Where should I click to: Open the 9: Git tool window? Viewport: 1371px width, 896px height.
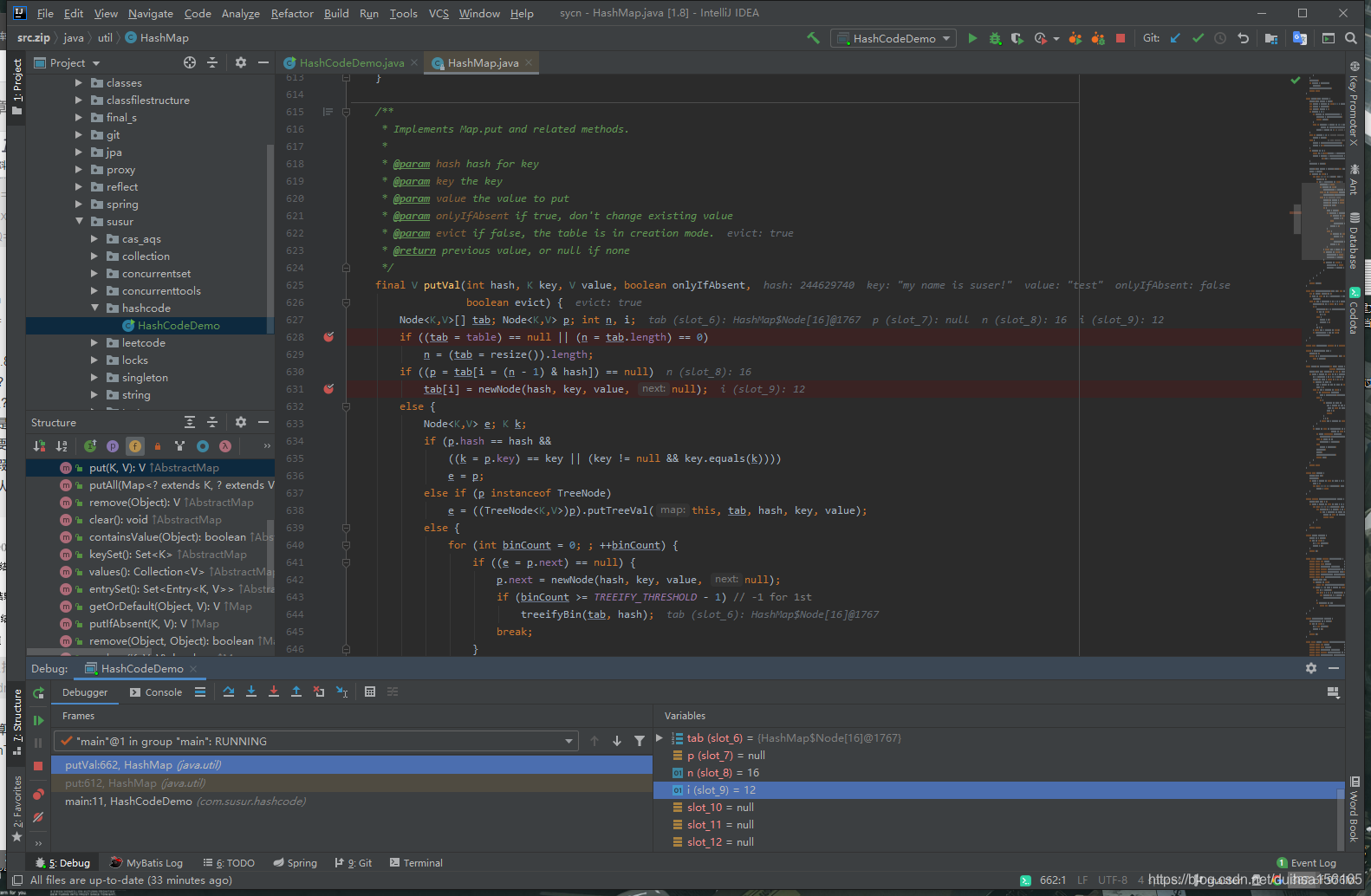click(354, 863)
